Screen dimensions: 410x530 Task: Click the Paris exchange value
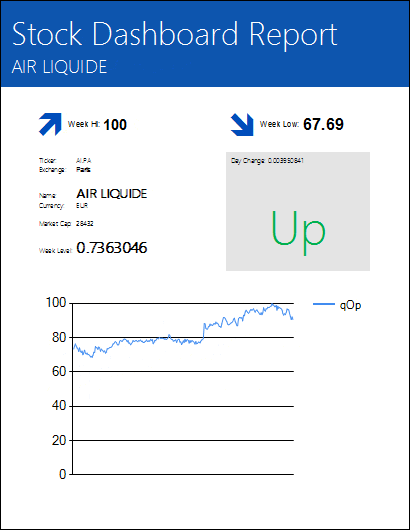click(x=83, y=169)
